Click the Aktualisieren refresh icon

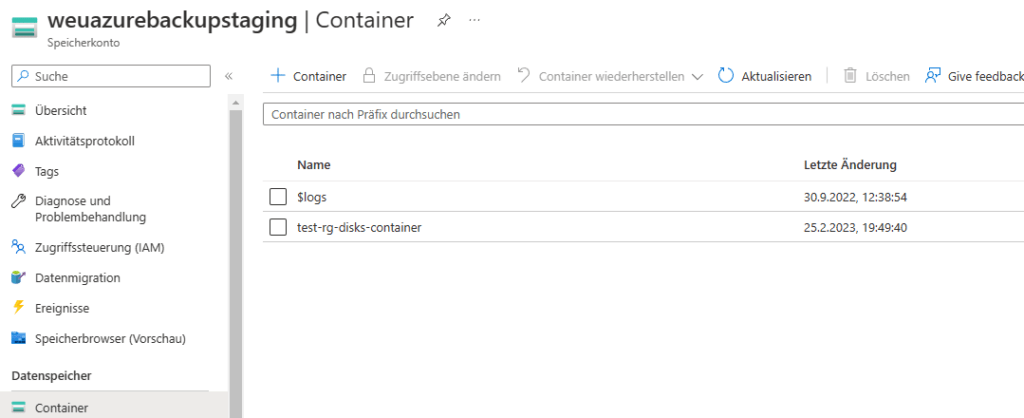coord(726,76)
